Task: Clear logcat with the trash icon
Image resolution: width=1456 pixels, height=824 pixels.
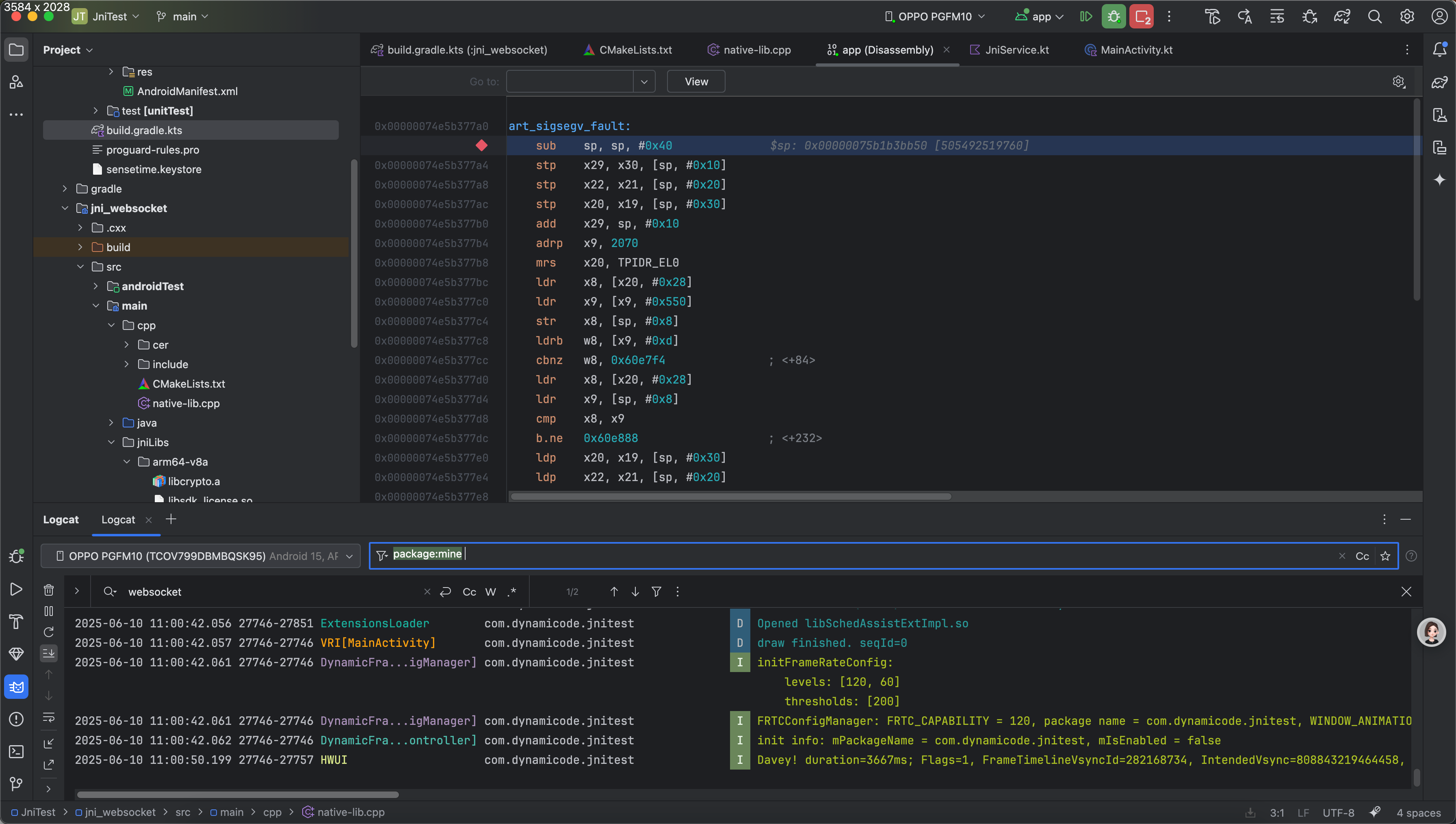Action: tap(49, 590)
